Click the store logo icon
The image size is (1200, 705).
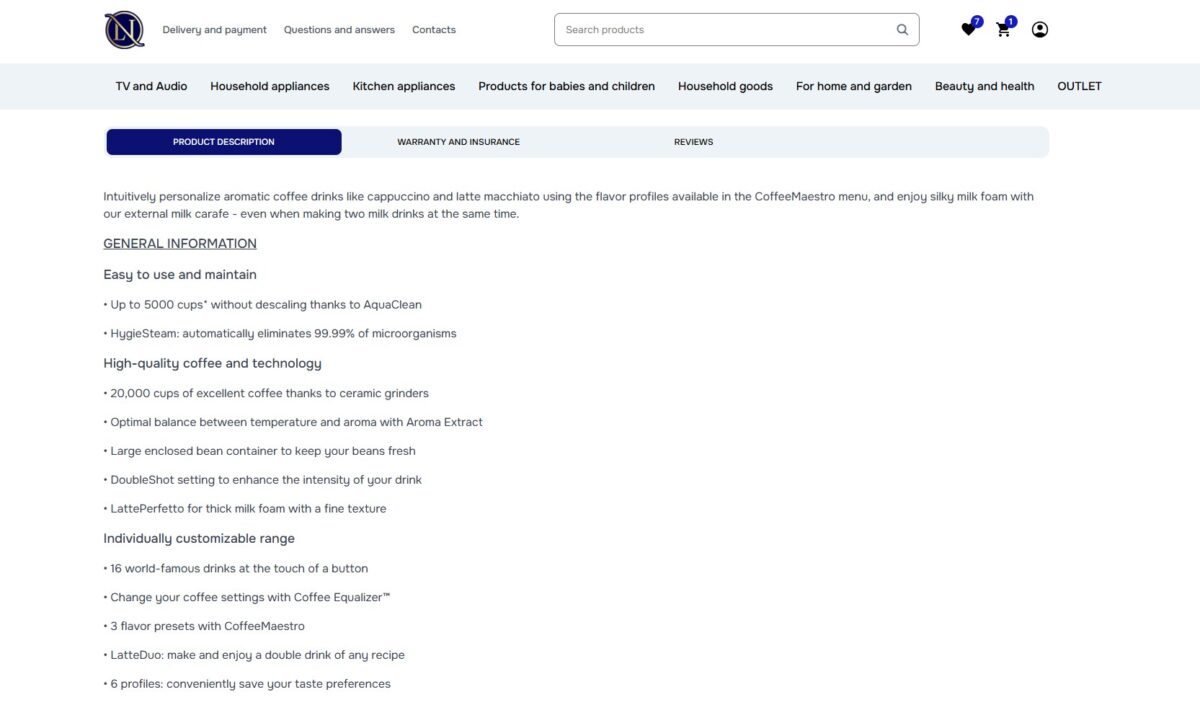pos(124,30)
